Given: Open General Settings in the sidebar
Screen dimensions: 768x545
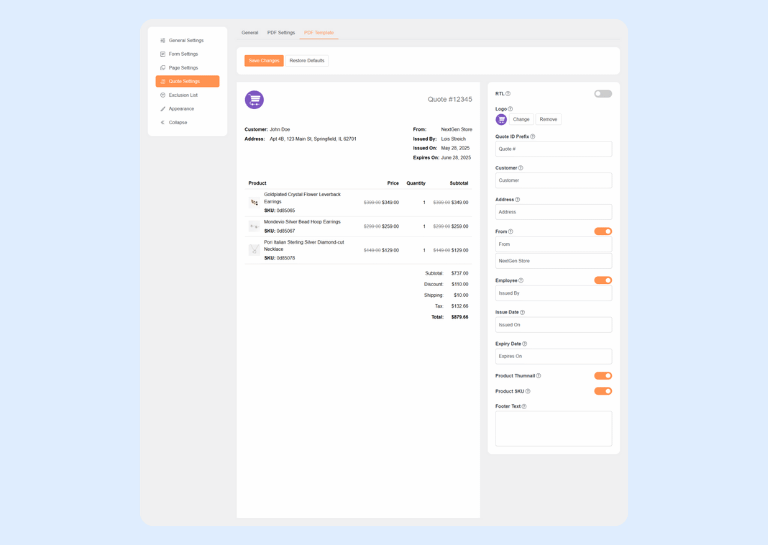Looking at the screenshot, I should click(185, 41).
